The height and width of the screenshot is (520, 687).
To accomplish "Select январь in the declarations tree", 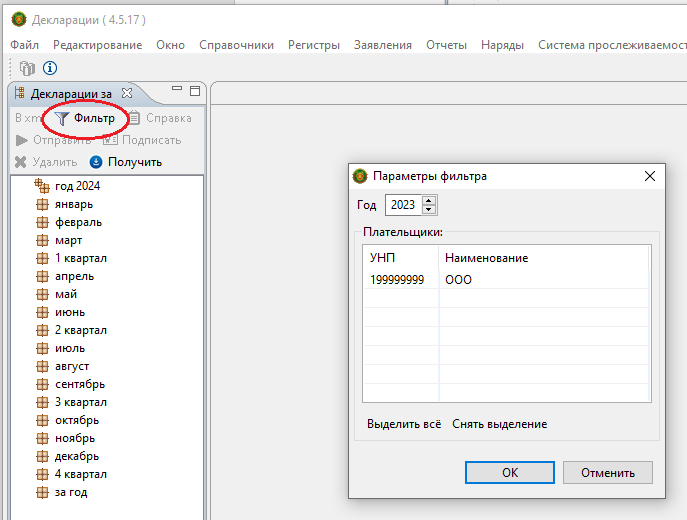I will pyautogui.click(x=74, y=204).
